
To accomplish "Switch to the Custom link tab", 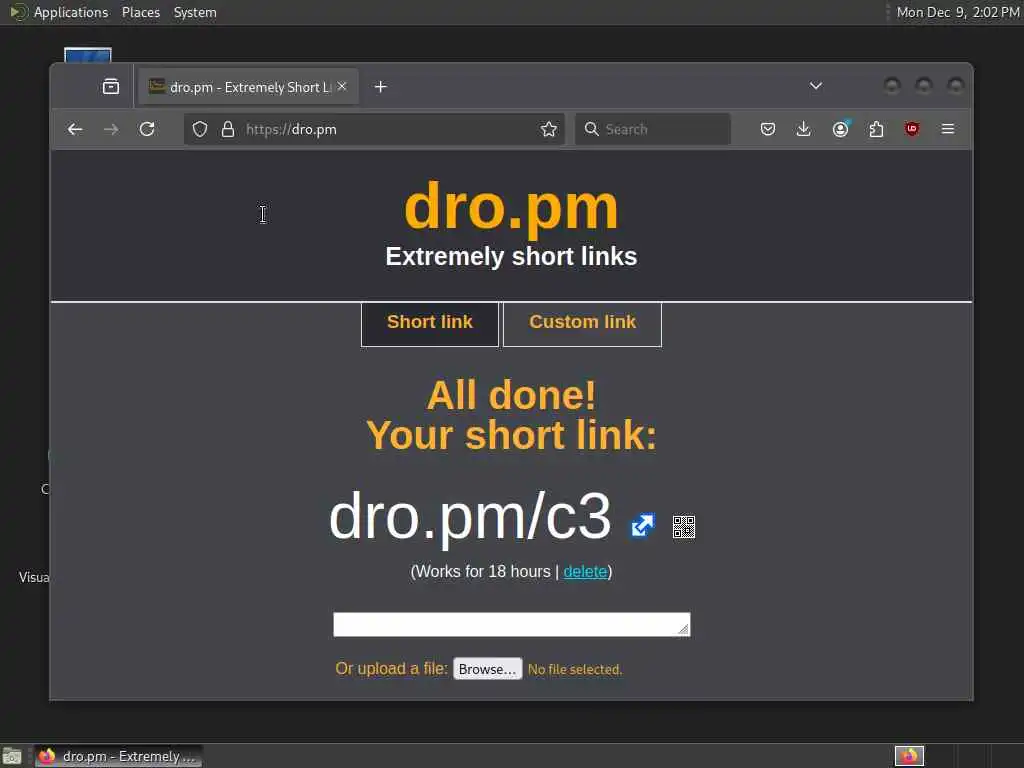I will pyautogui.click(x=583, y=324).
